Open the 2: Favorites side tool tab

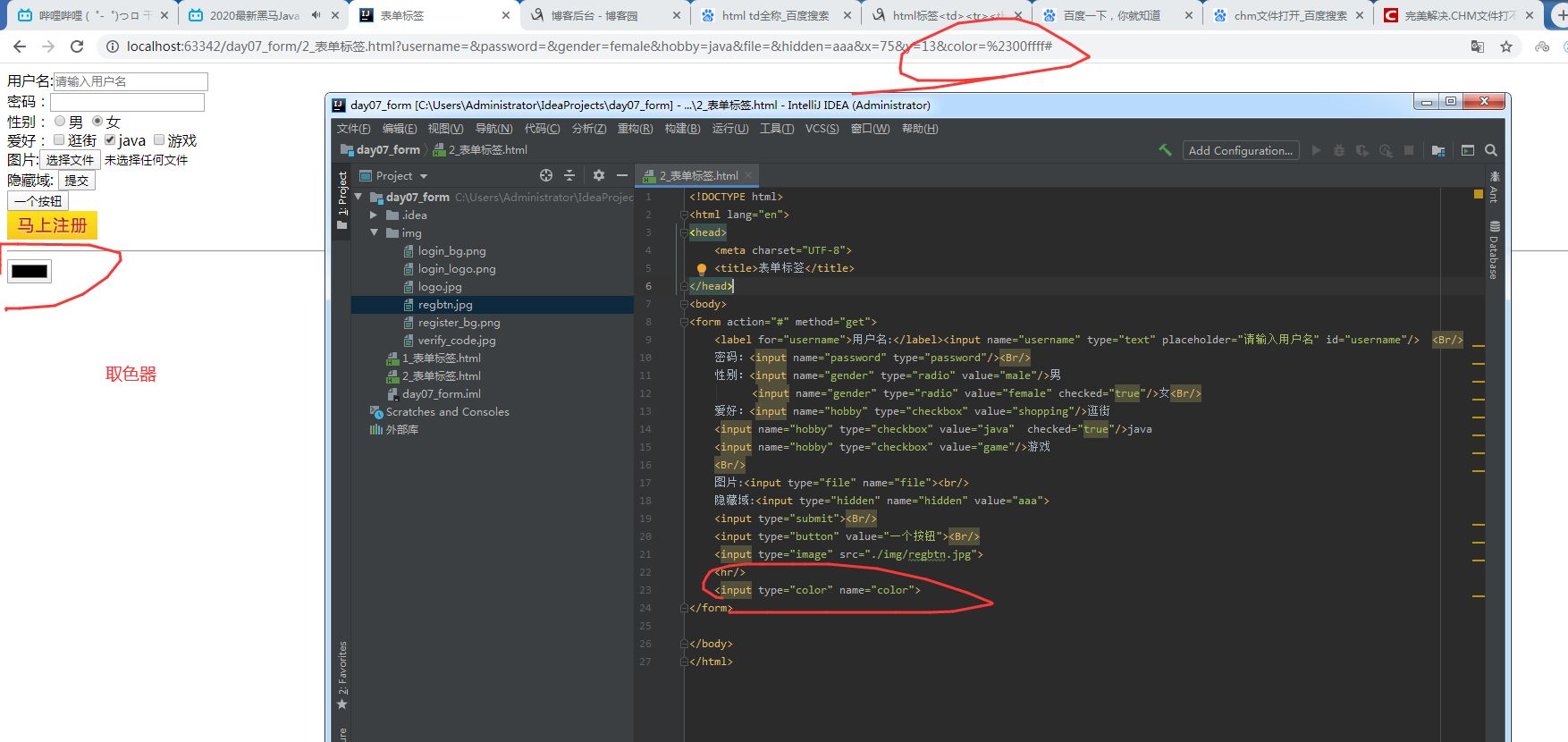click(x=341, y=676)
